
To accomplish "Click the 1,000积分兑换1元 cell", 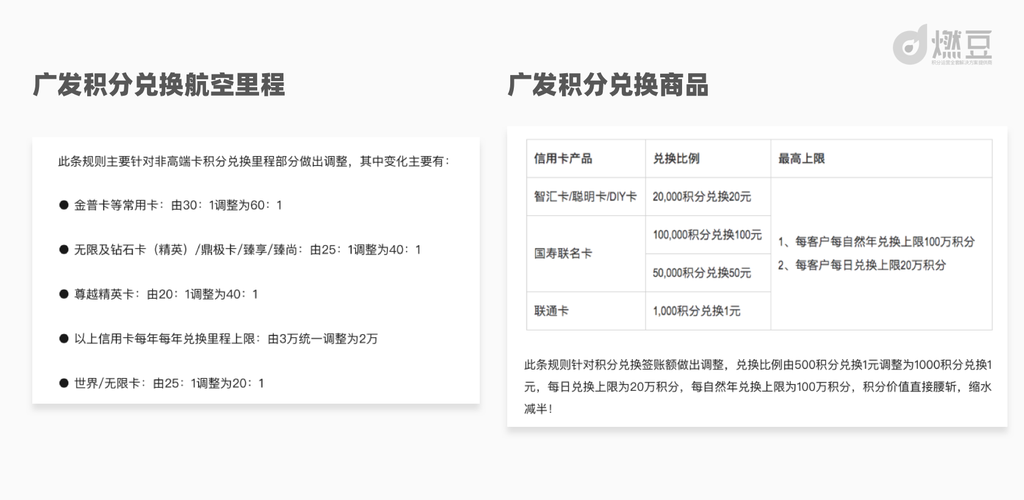I will pyautogui.click(x=696, y=311).
